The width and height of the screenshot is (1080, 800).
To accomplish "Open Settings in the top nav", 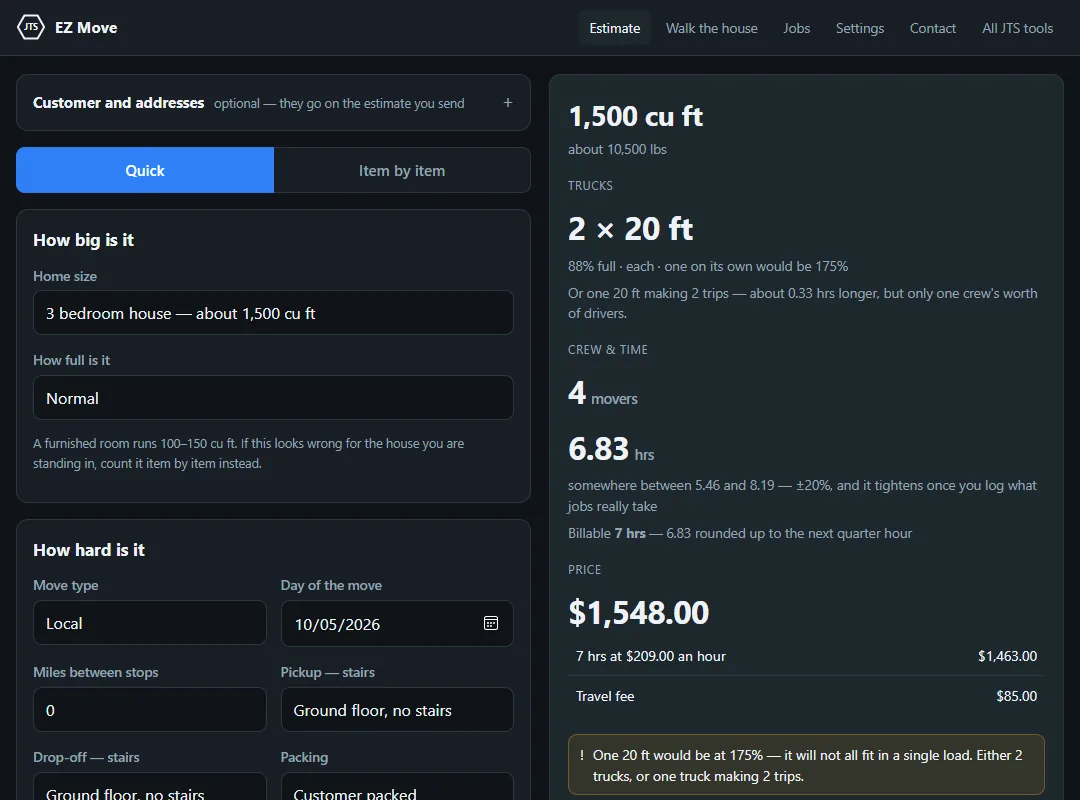I will [860, 28].
